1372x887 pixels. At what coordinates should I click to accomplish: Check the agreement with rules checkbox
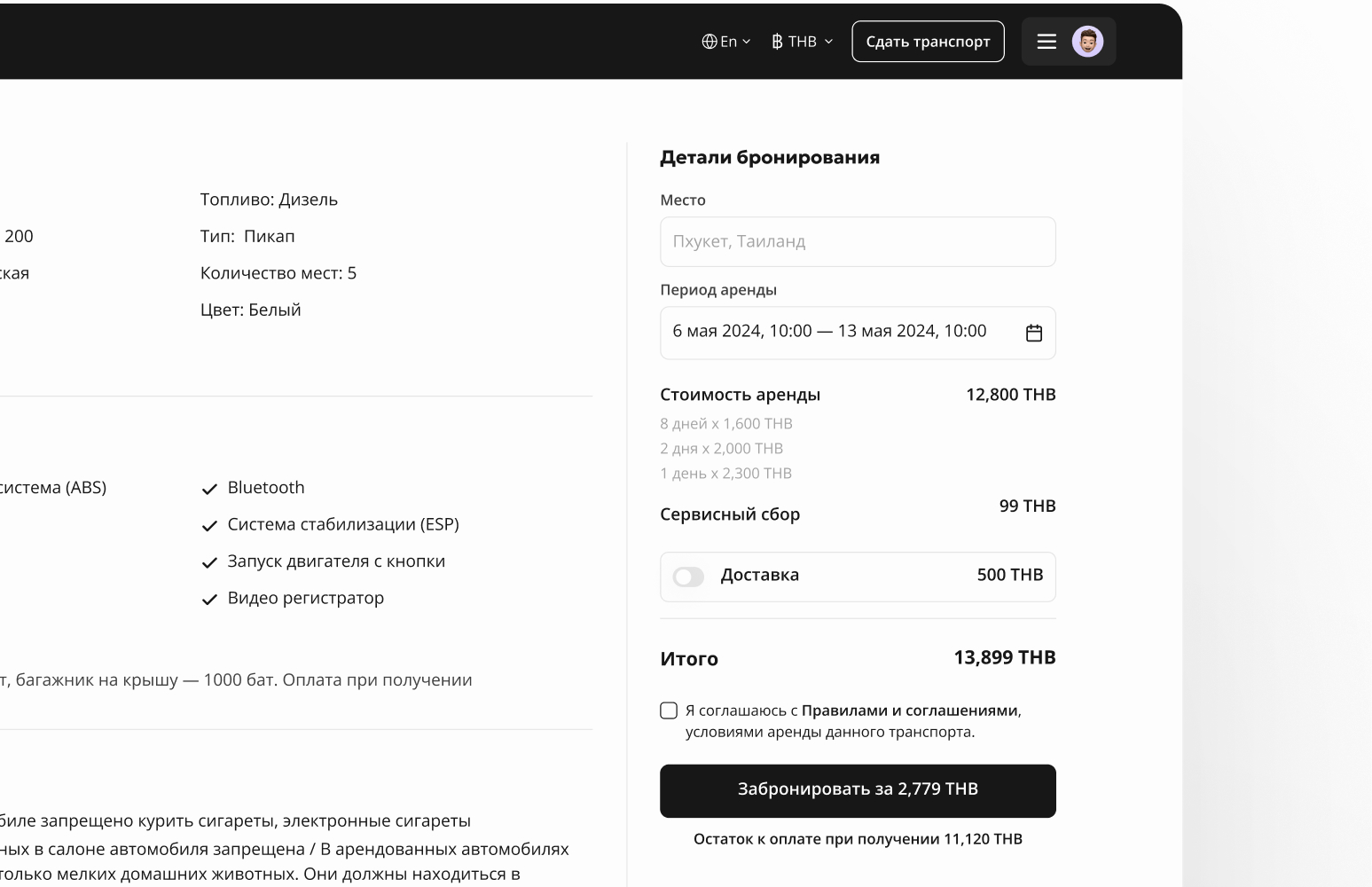pyautogui.click(x=669, y=710)
